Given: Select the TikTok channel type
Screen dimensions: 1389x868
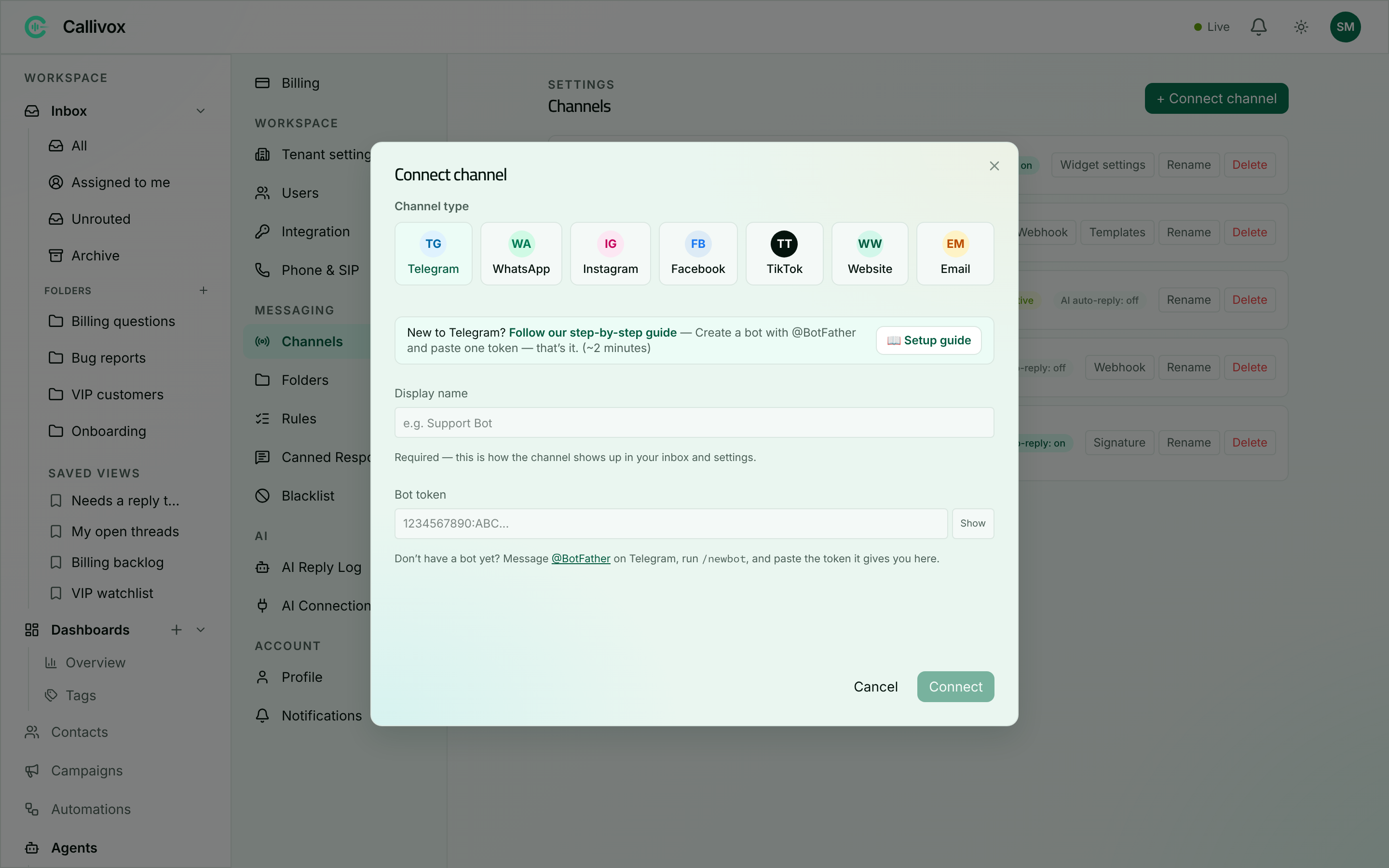Looking at the screenshot, I should click(x=784, y=254).
